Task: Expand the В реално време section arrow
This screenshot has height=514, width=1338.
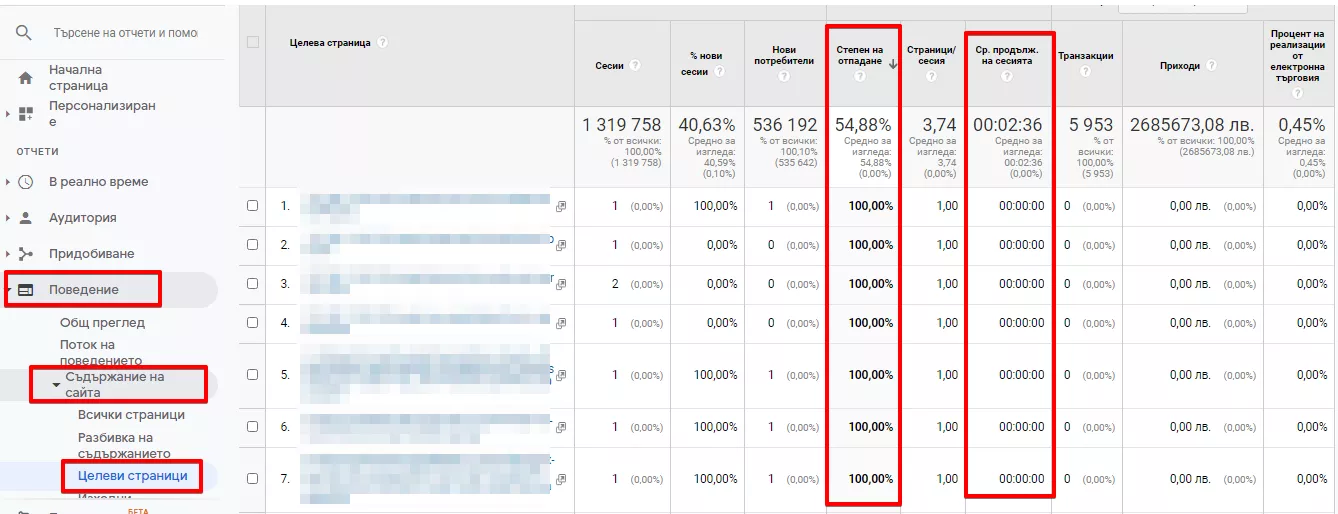Action: click(8, 182)
